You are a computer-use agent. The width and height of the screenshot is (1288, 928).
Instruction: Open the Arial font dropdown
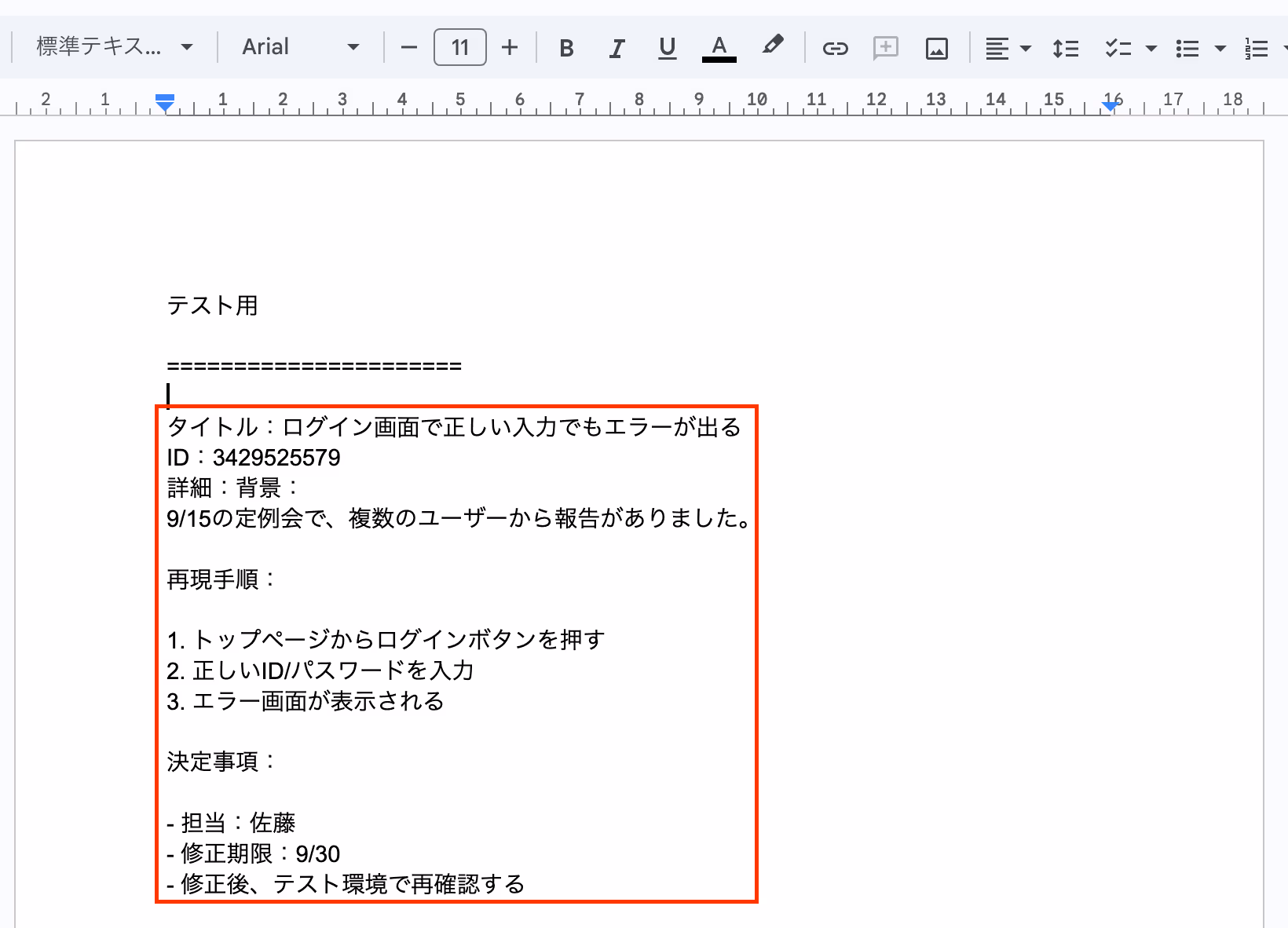click(300, 47)
